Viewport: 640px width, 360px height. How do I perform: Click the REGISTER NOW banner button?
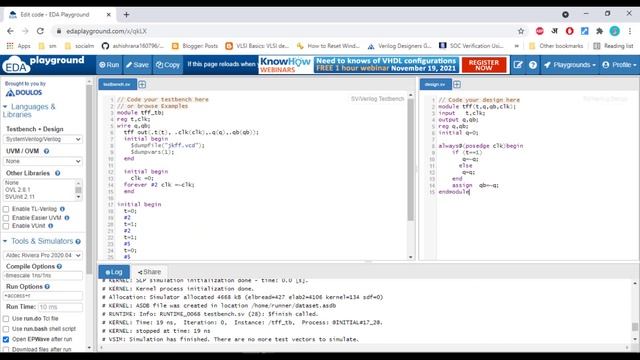(x=484, y=65)
